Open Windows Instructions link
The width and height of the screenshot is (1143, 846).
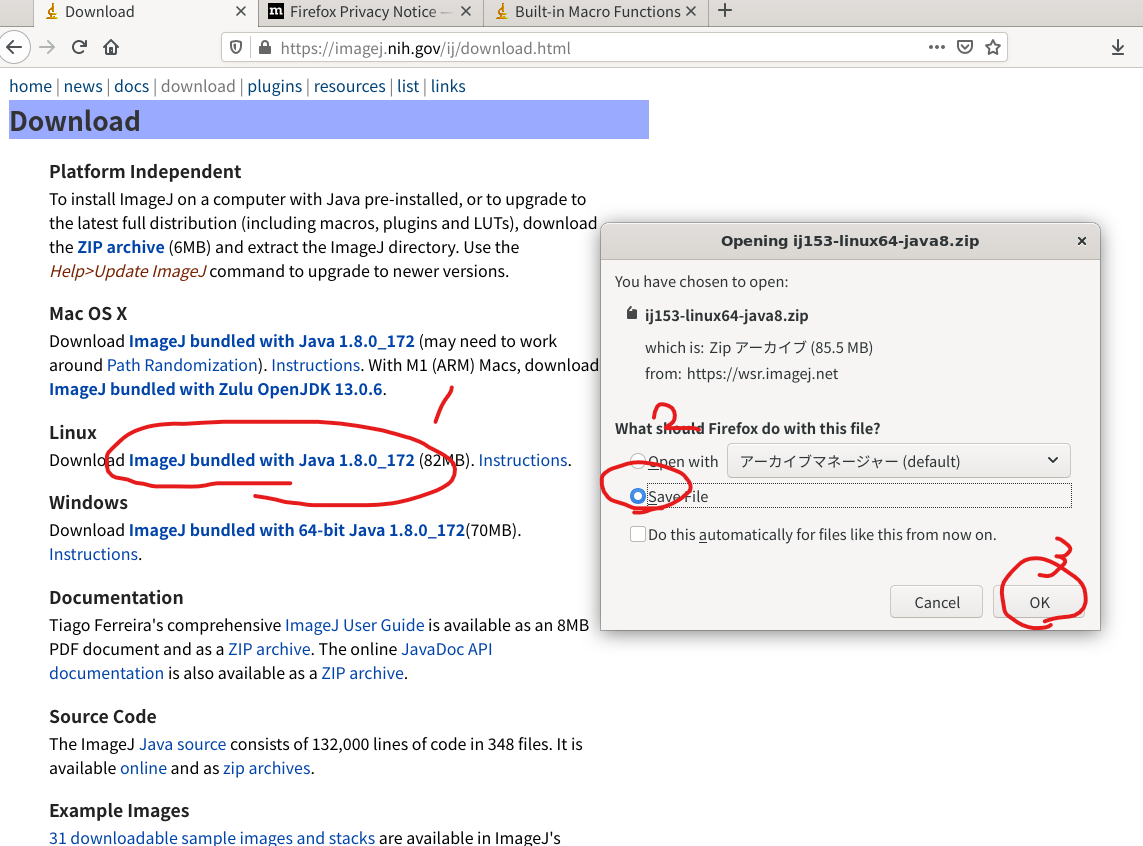point(93,554)
